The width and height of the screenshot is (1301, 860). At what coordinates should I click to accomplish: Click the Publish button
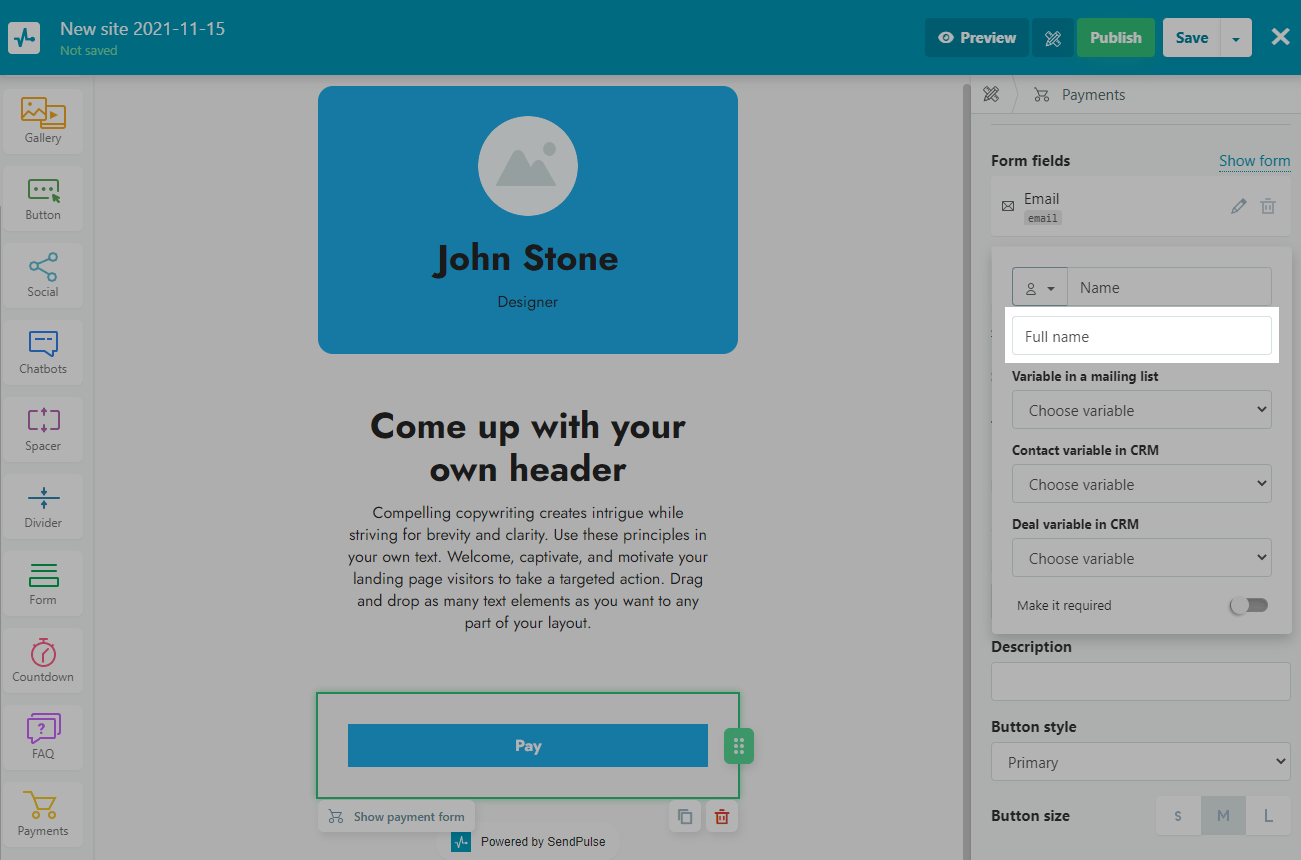click(1115, 38)
